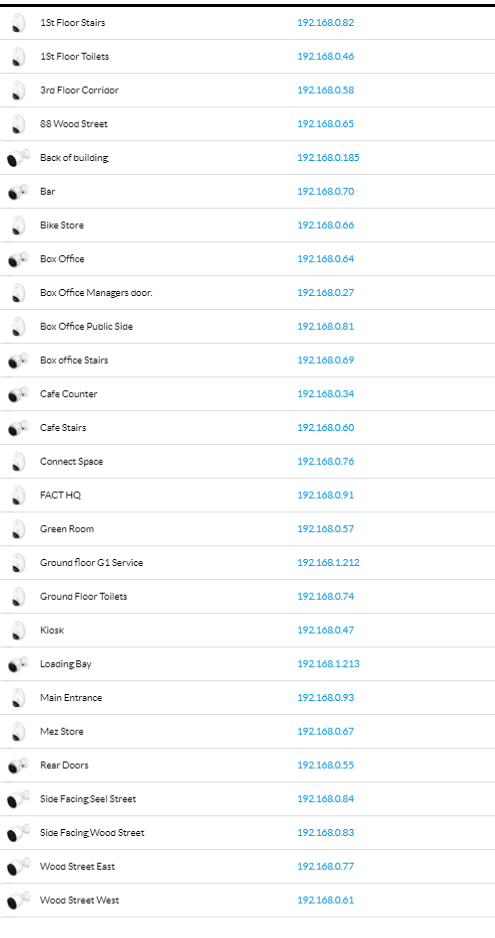Select the bullet camera icon beside Bar

click(x=18, y=191)
